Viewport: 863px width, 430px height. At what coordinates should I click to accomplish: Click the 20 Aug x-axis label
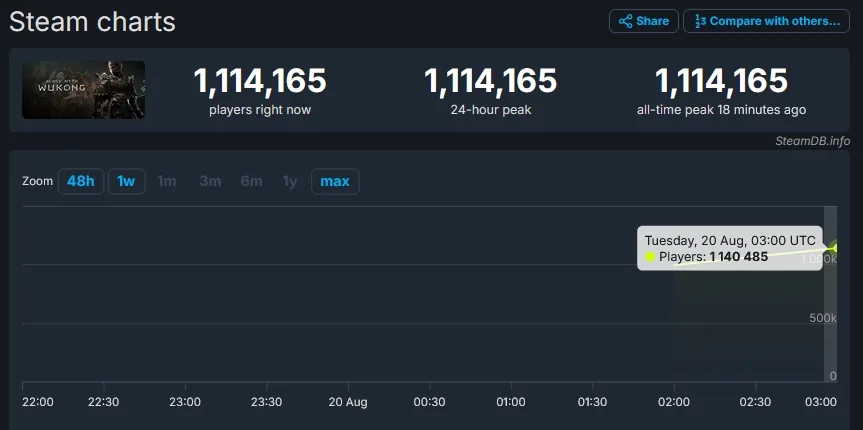[x=348, y=402]
